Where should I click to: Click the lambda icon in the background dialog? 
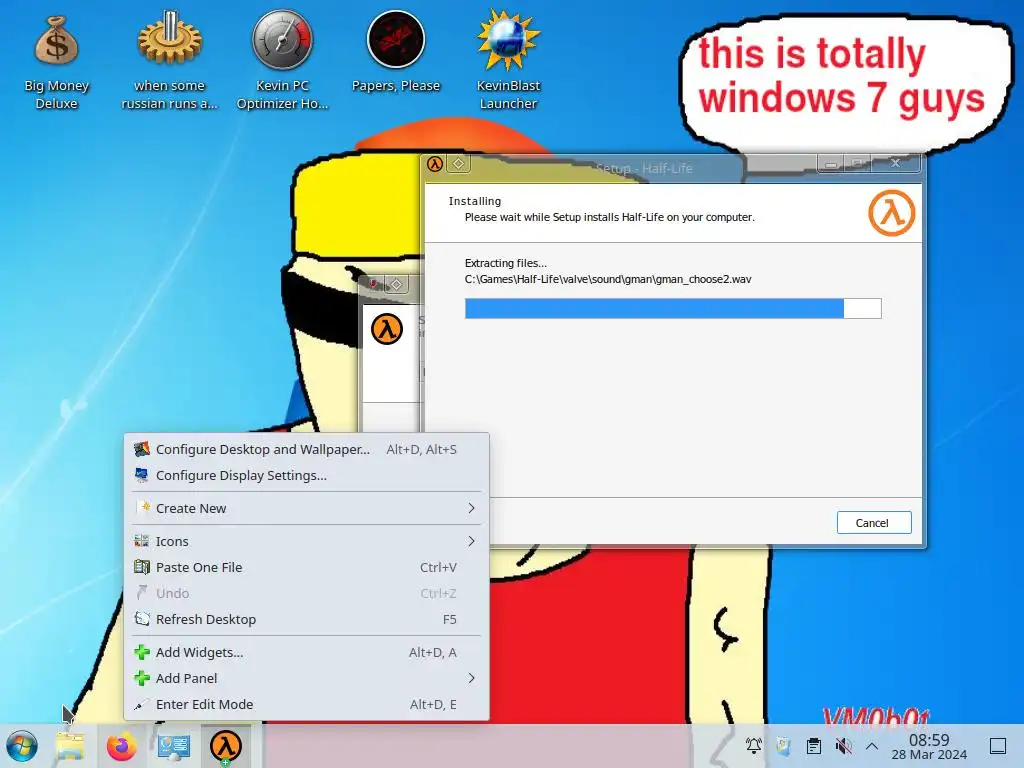pos(387,328)
